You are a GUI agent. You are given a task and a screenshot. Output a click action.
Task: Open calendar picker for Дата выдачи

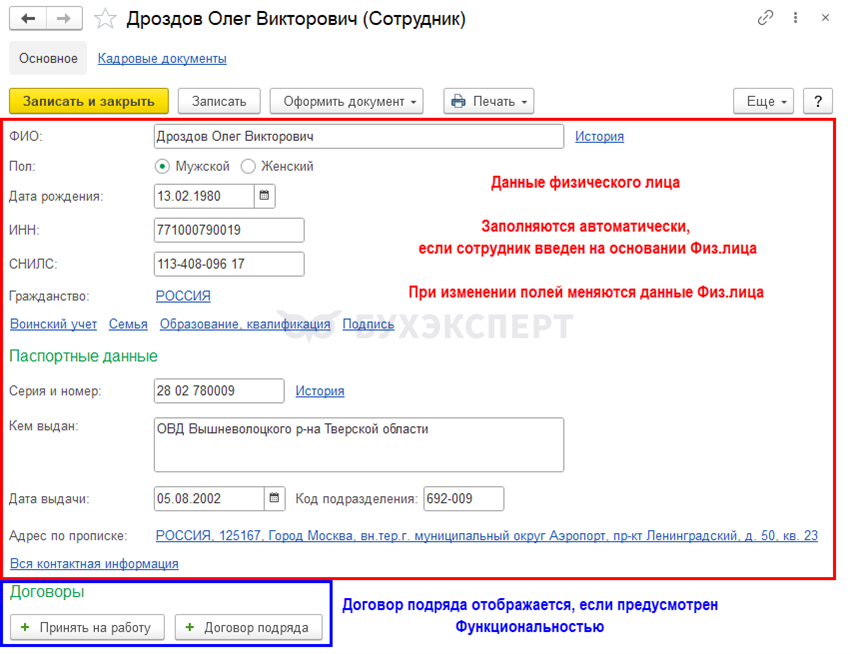click(x=274, y=498)
